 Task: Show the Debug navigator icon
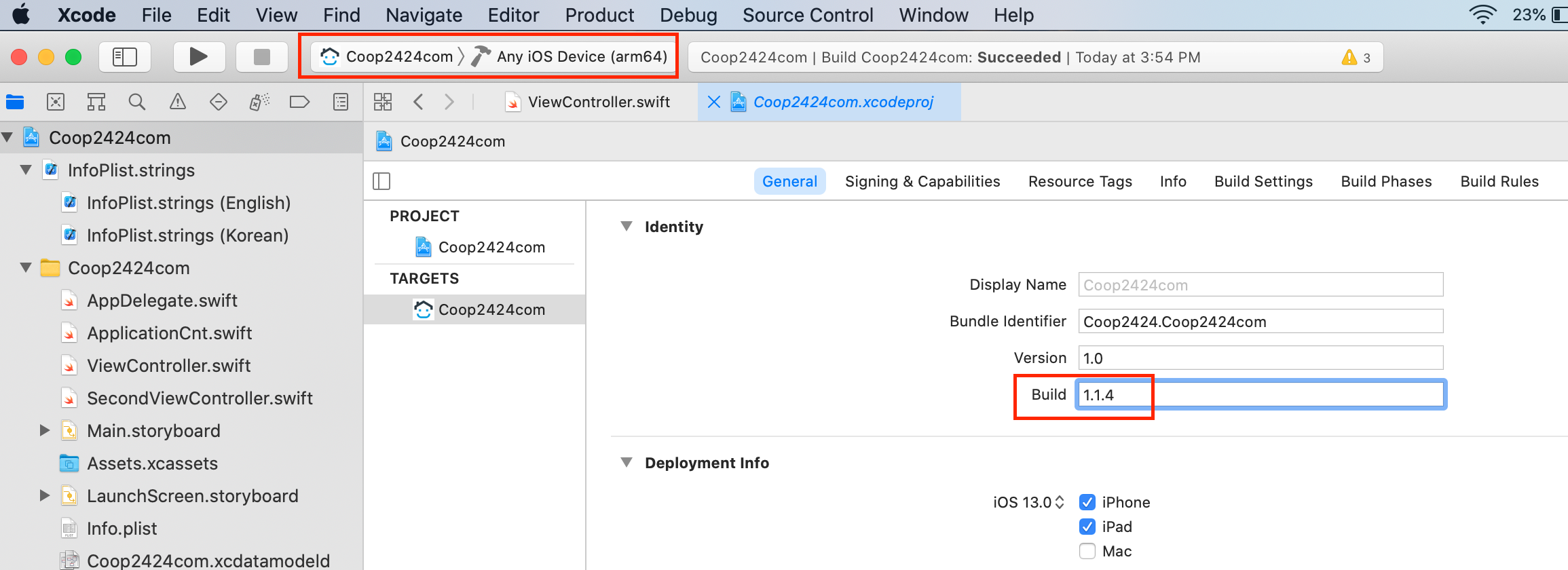click(259, 102)
